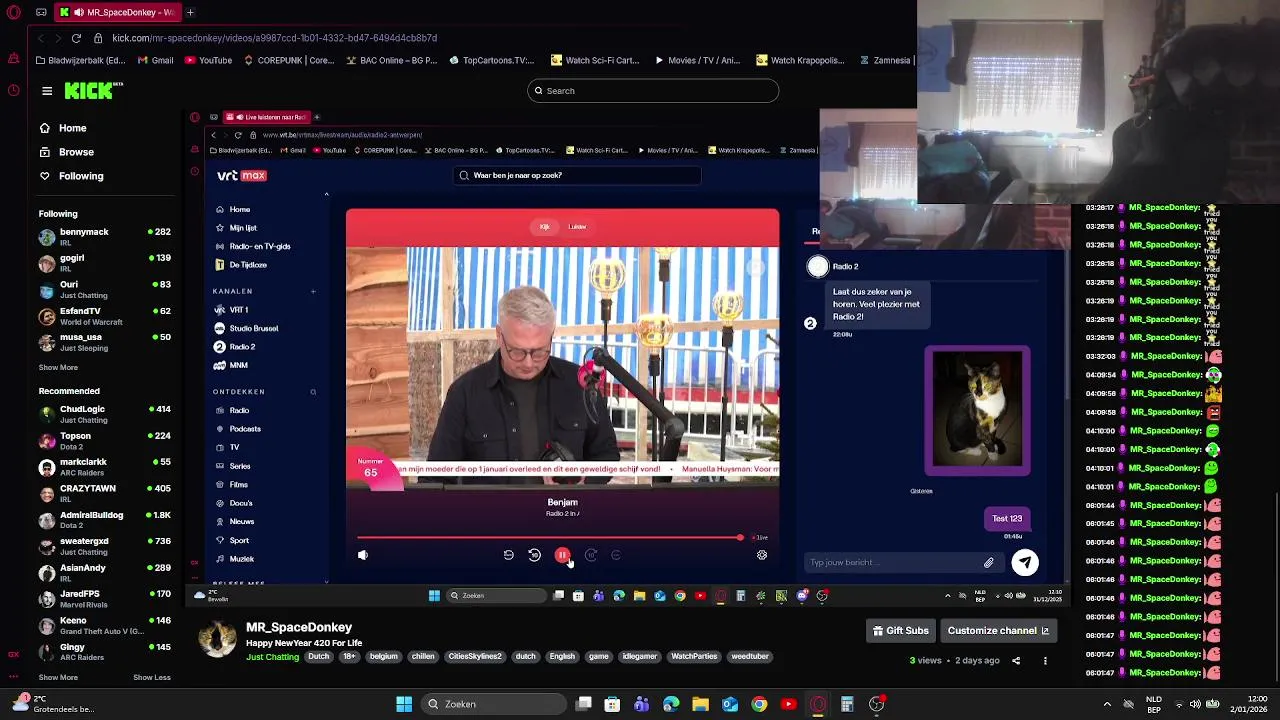Add a channel with Kanalen plus icon
This screenshot has height=720, width=1280.
313,291
